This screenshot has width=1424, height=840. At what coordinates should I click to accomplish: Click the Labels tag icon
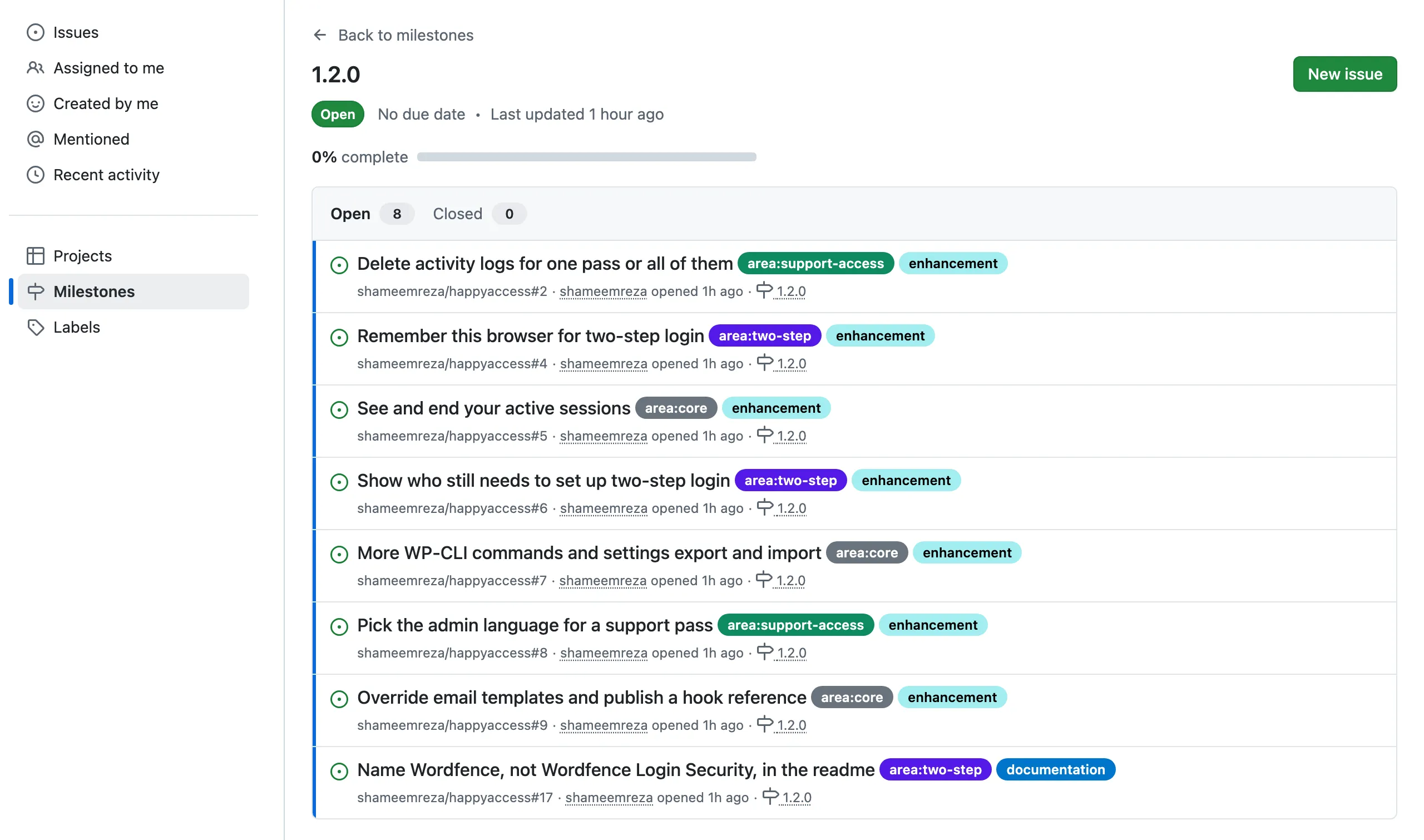click(35, 327)
